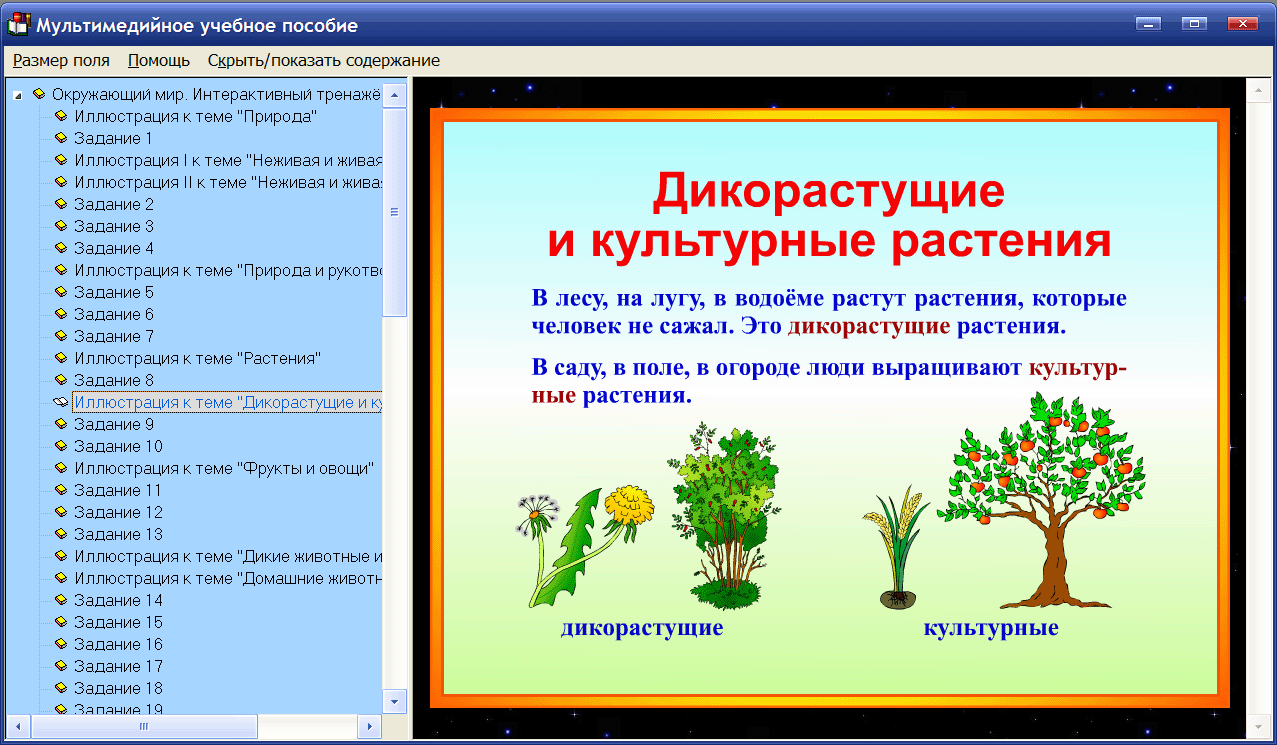The width and height of the screenshot is (1277, 745).
Task: Click the book icon beside "Задание 10"
Action: pyautogui.click(x=60, y=446)
